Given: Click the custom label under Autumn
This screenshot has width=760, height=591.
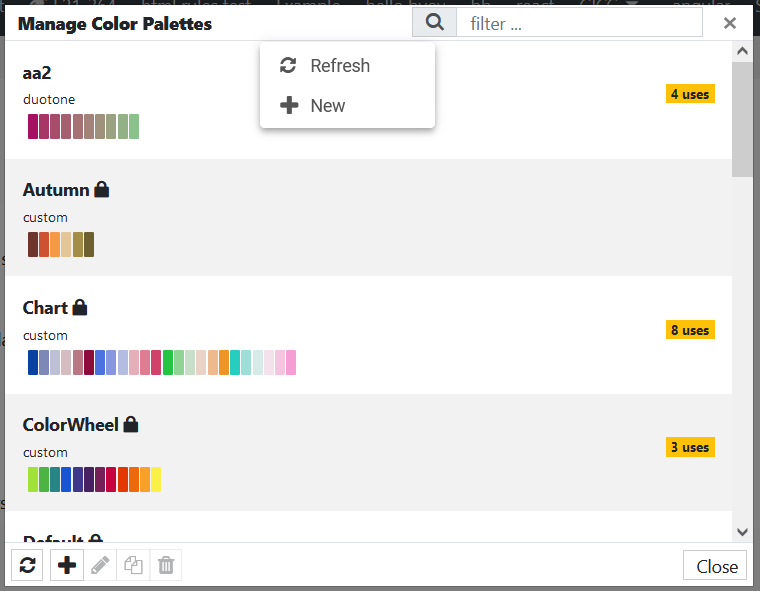Looking at the screenshot, I should coord(45,217).
